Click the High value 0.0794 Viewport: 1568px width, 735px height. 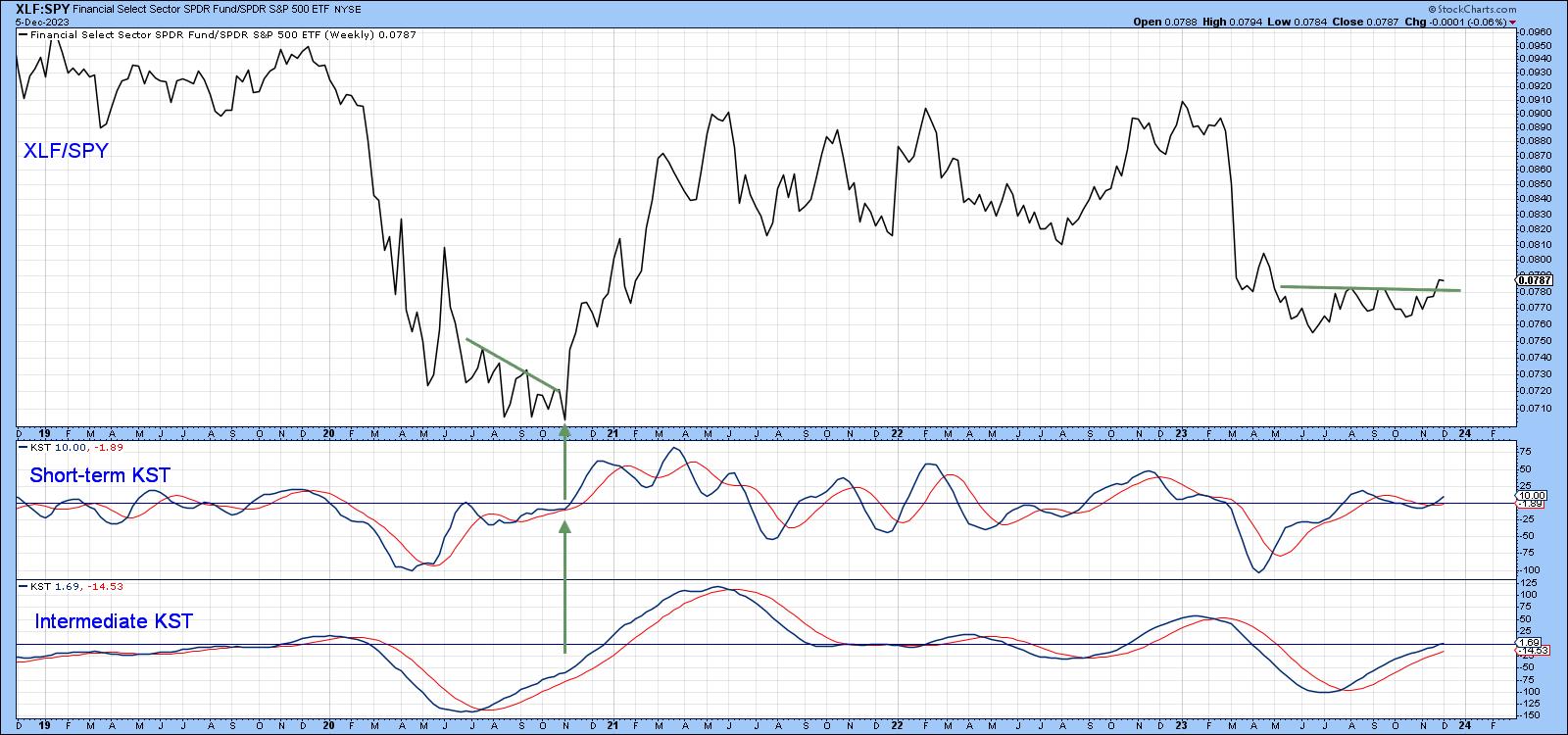(1246, 22)
